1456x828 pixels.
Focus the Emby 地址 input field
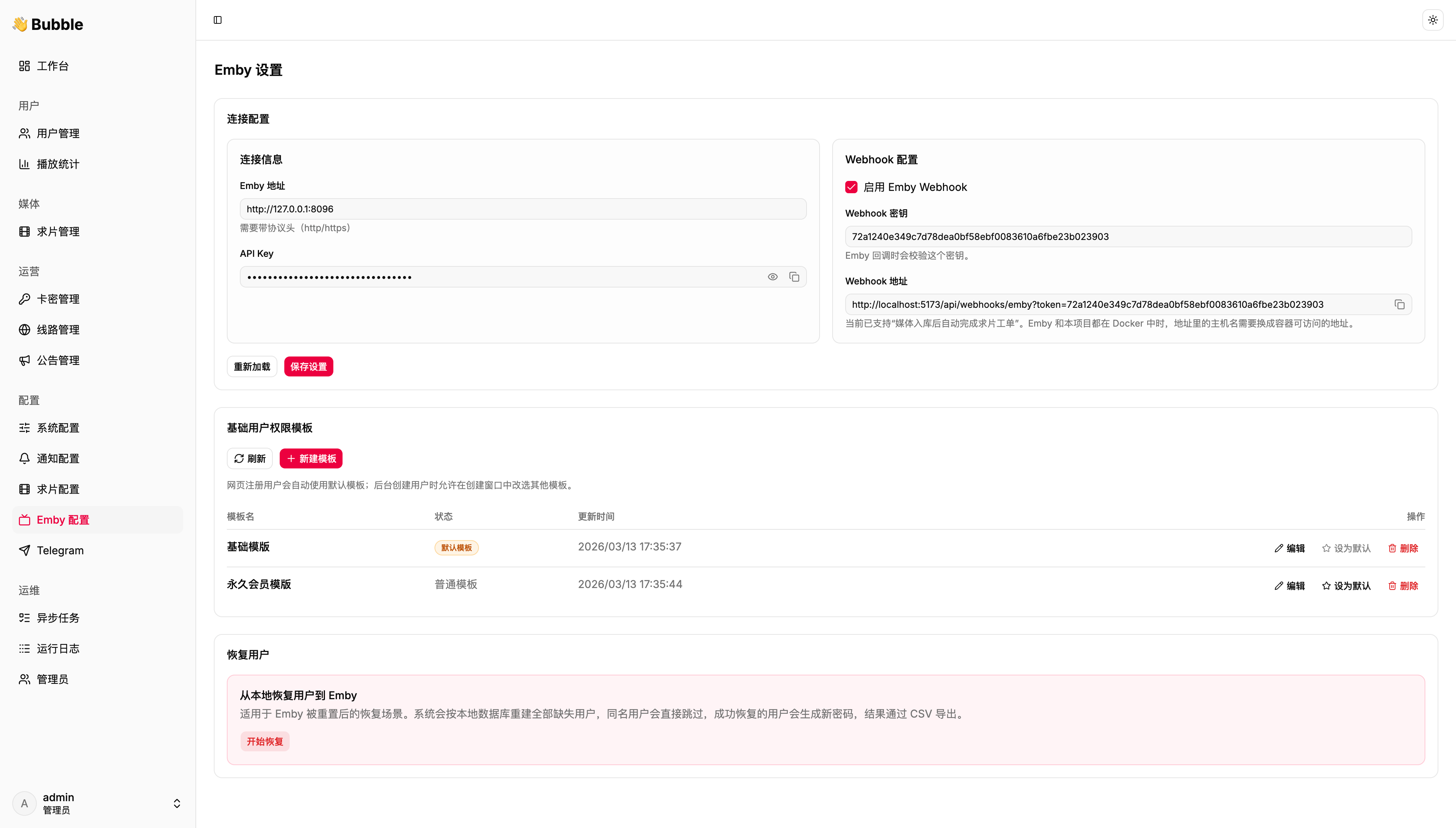pos(523,209)
